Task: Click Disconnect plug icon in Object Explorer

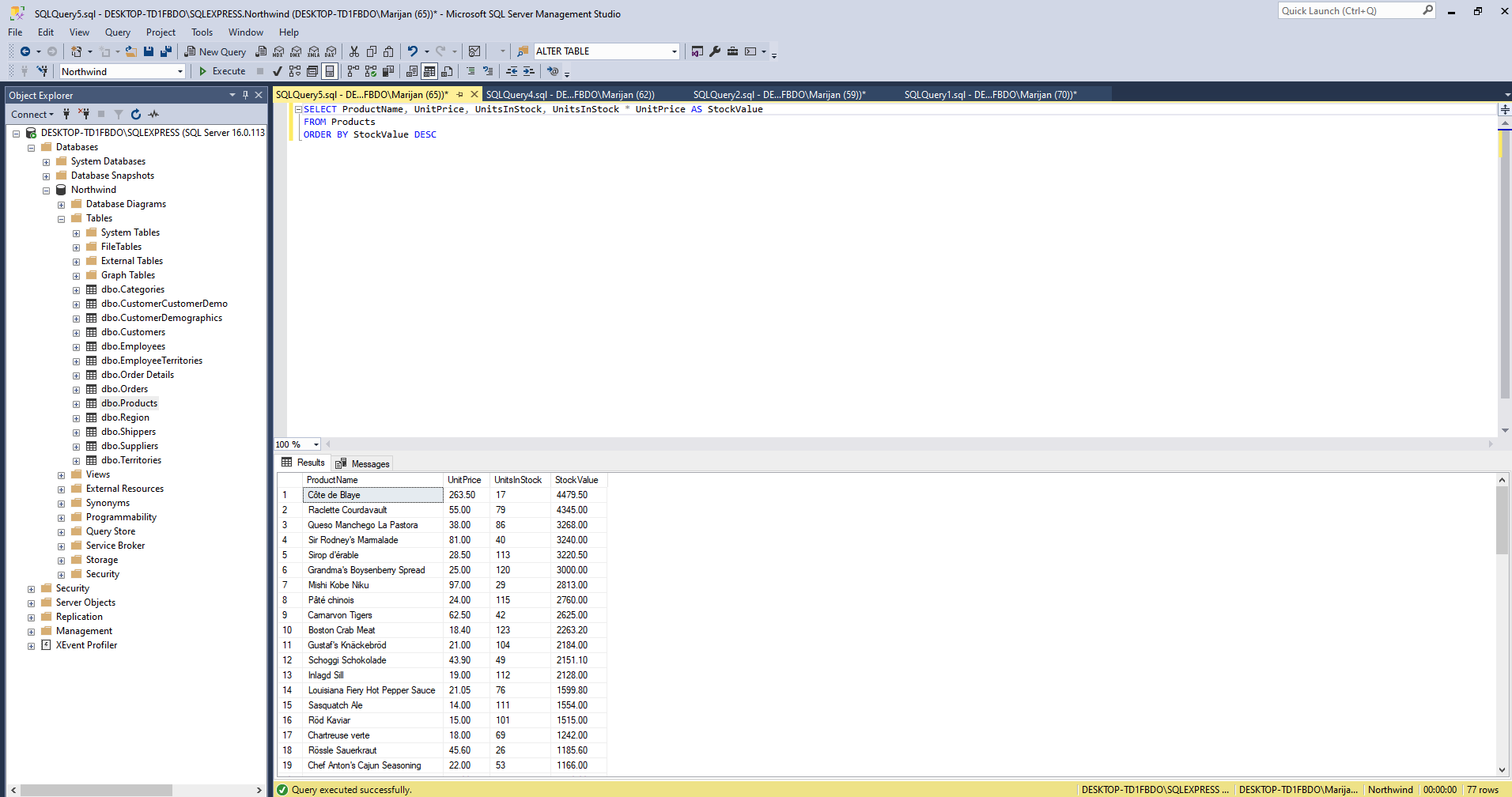Action: 84,115
